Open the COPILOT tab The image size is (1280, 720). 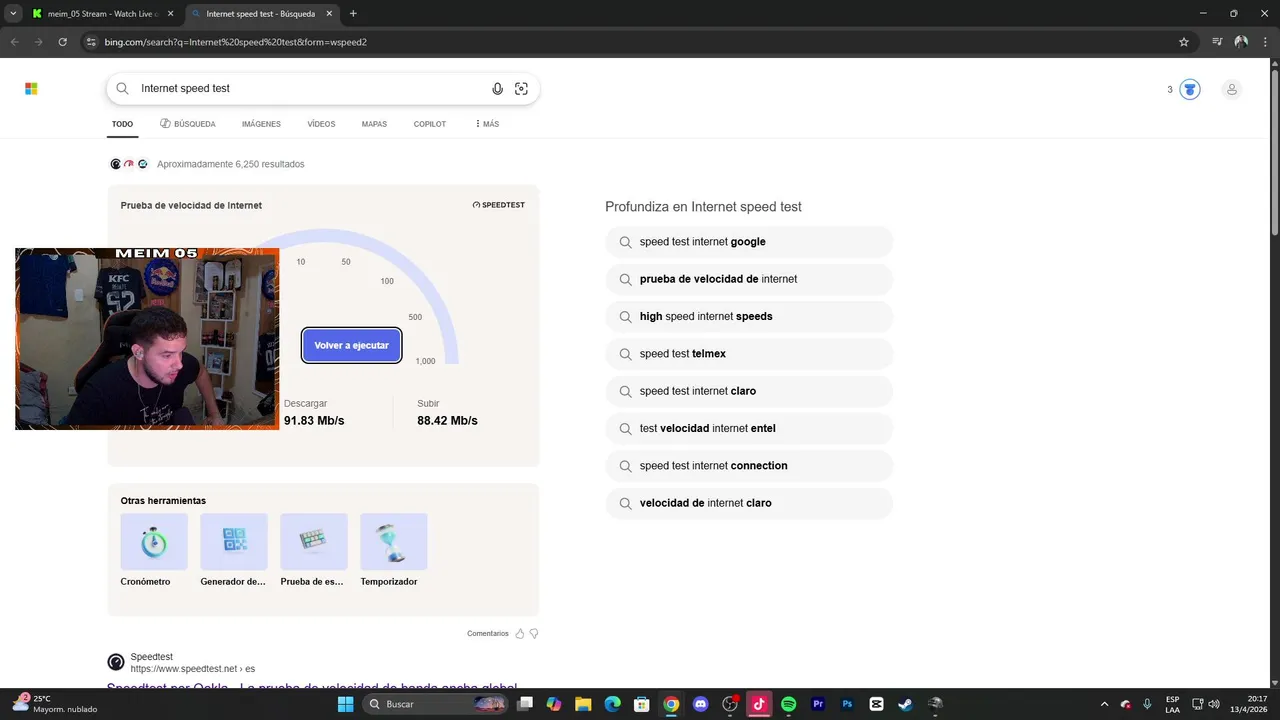[430, 124]
